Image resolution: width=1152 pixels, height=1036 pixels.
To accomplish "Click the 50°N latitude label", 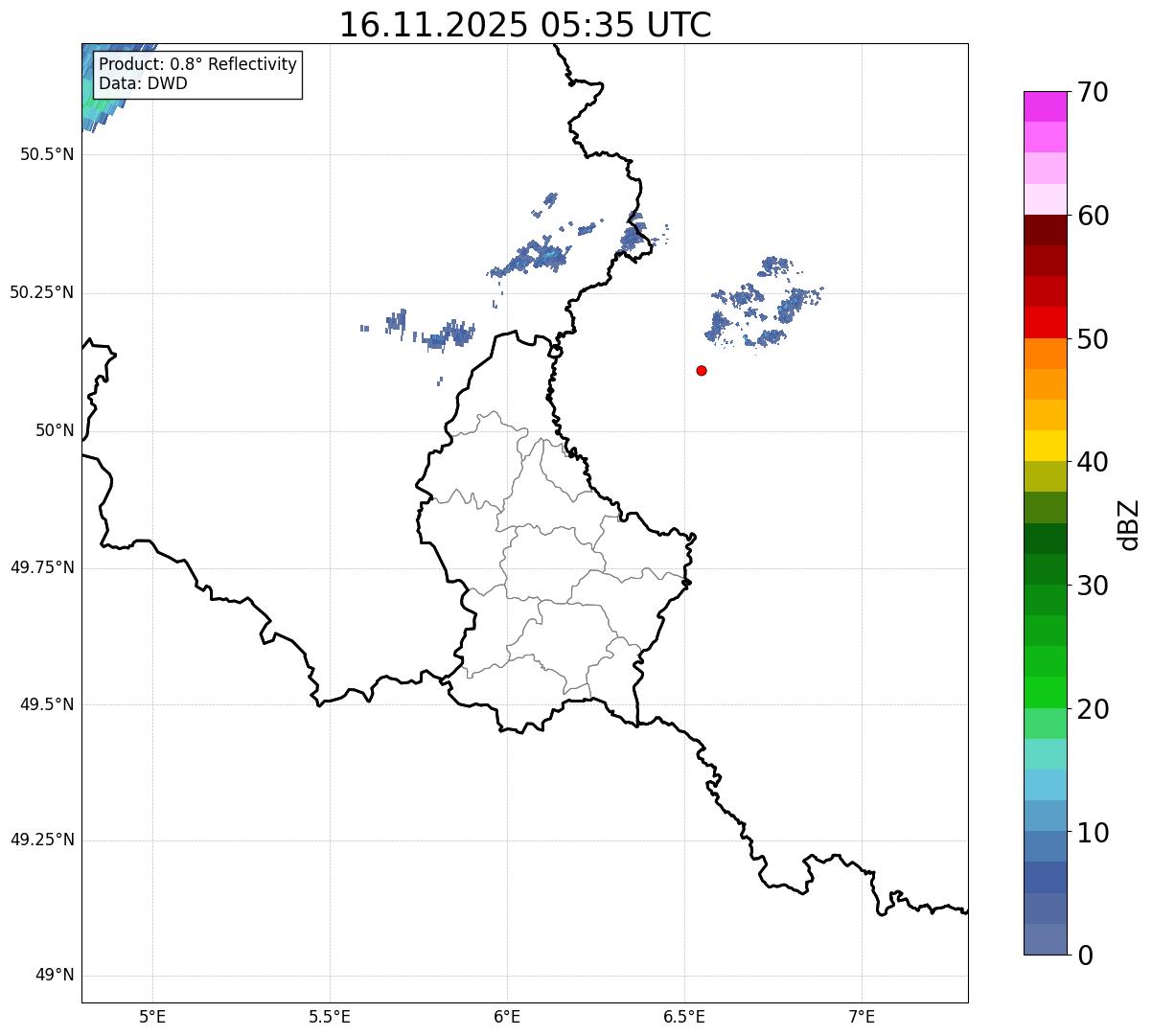I will tap(55, 430).
